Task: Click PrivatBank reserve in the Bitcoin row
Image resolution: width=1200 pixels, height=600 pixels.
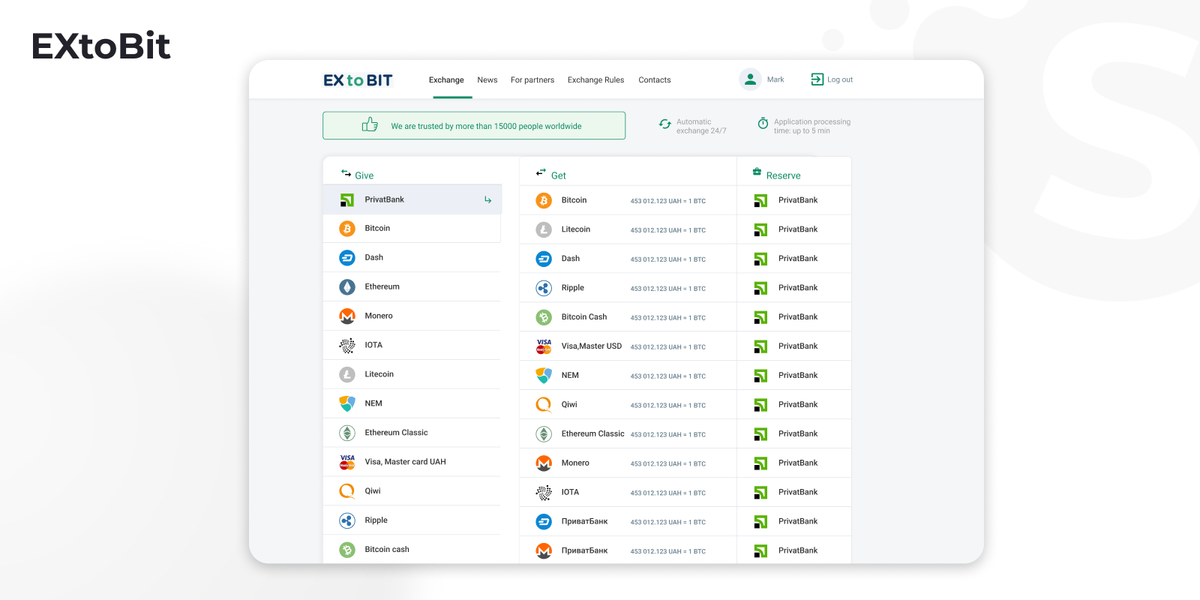Action: 794,200
